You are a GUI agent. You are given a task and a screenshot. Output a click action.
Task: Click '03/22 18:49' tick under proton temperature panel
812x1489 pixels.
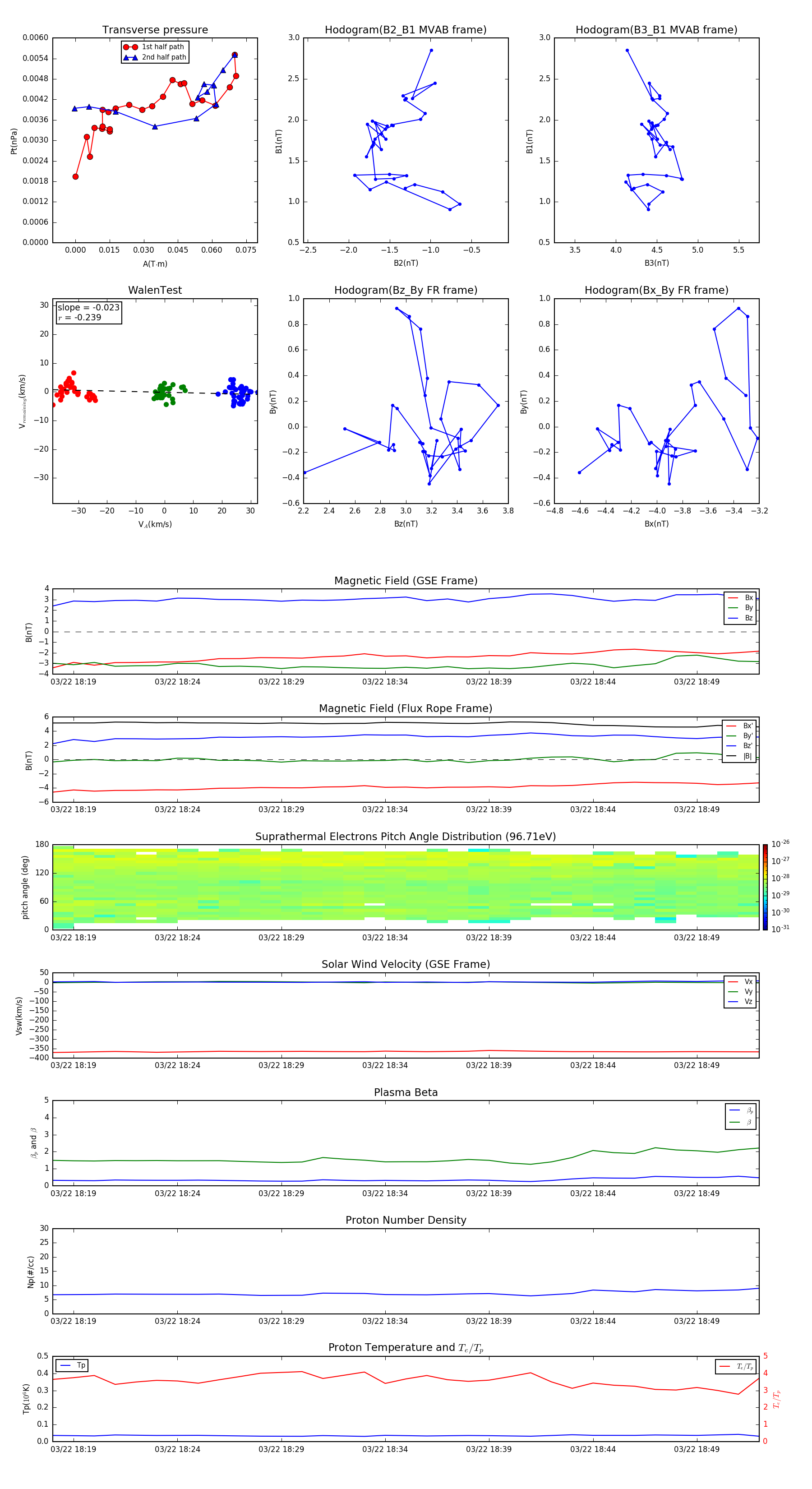(x=697, y=1450)
